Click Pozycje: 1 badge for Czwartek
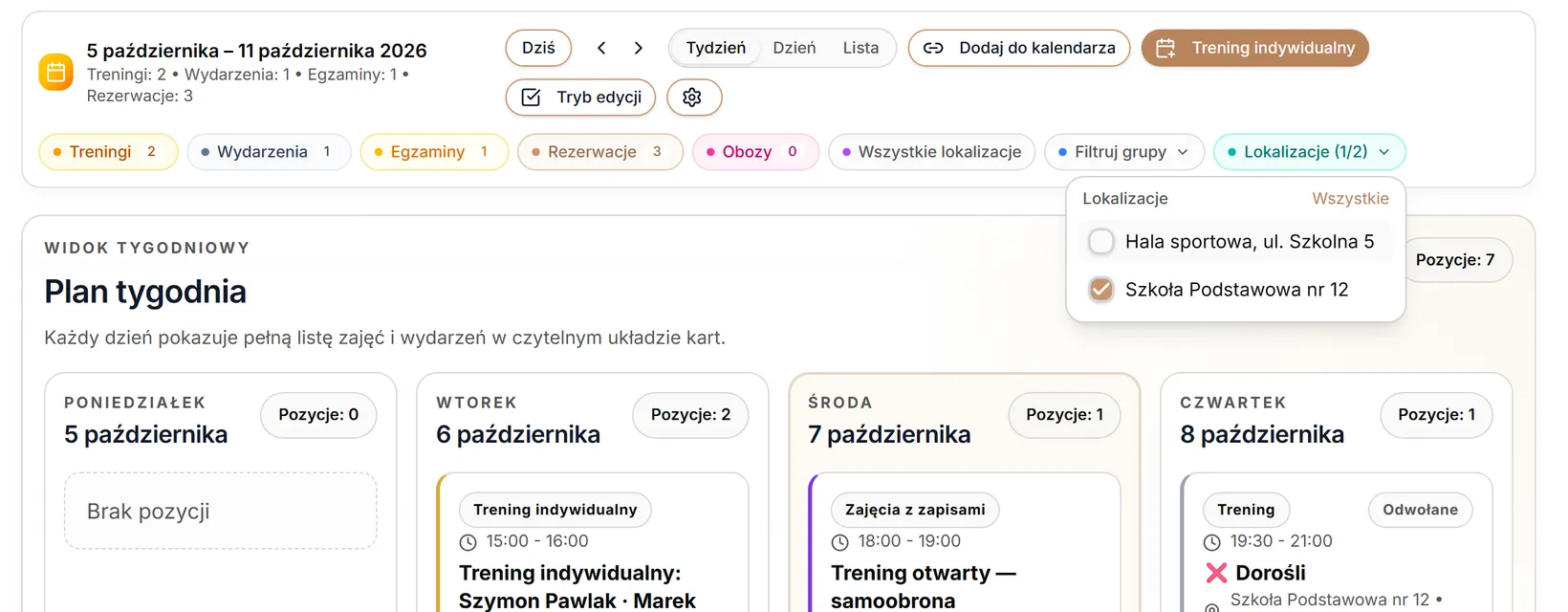Image resolution: width=1568 pixels, height=612 pixels. tap(1436, 415)
